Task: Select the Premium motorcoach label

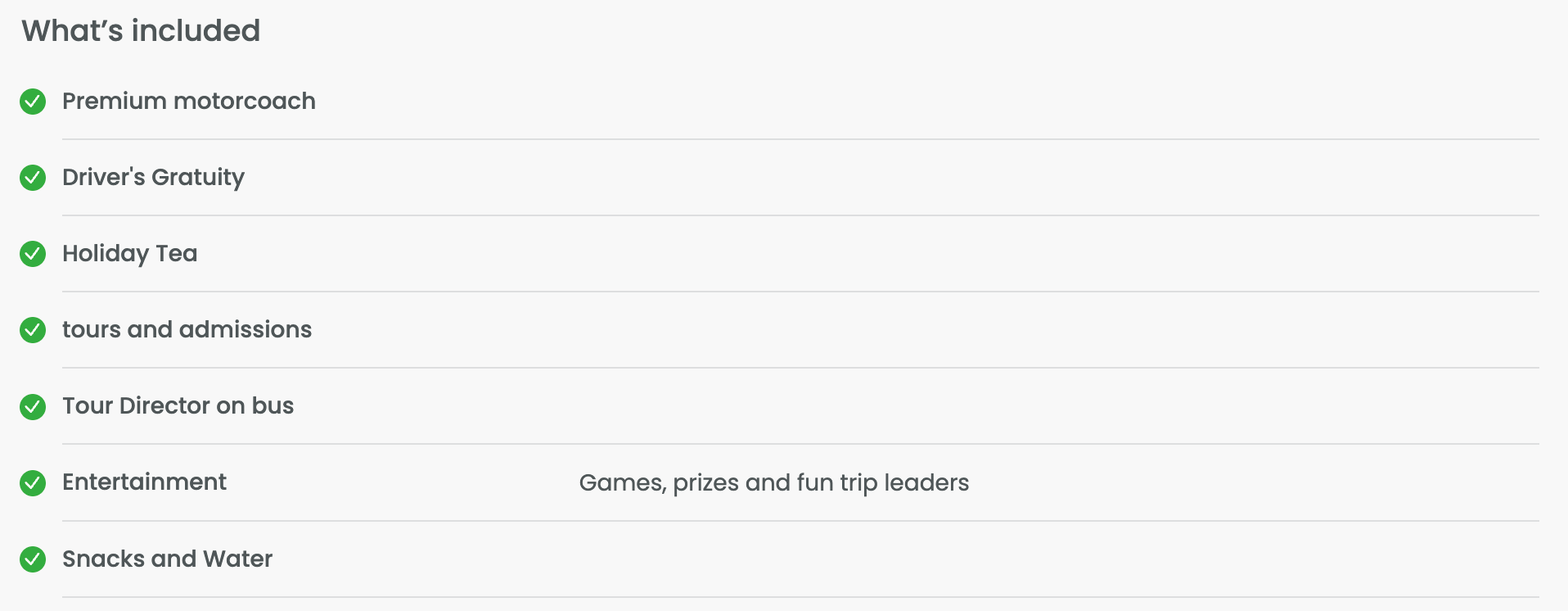Action: tap(189, 101)
